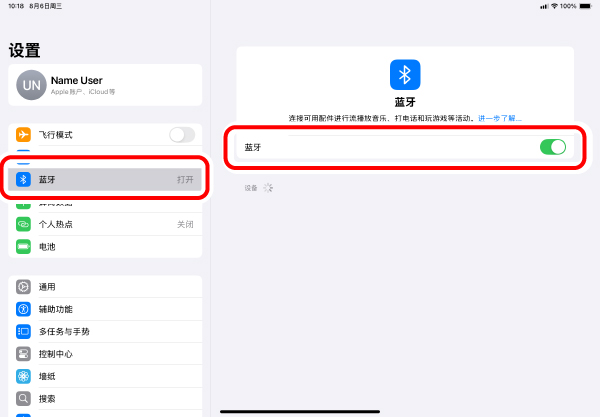
Task: Open Personal Hotspot (个人热点) icon
Action: [24, 224]
